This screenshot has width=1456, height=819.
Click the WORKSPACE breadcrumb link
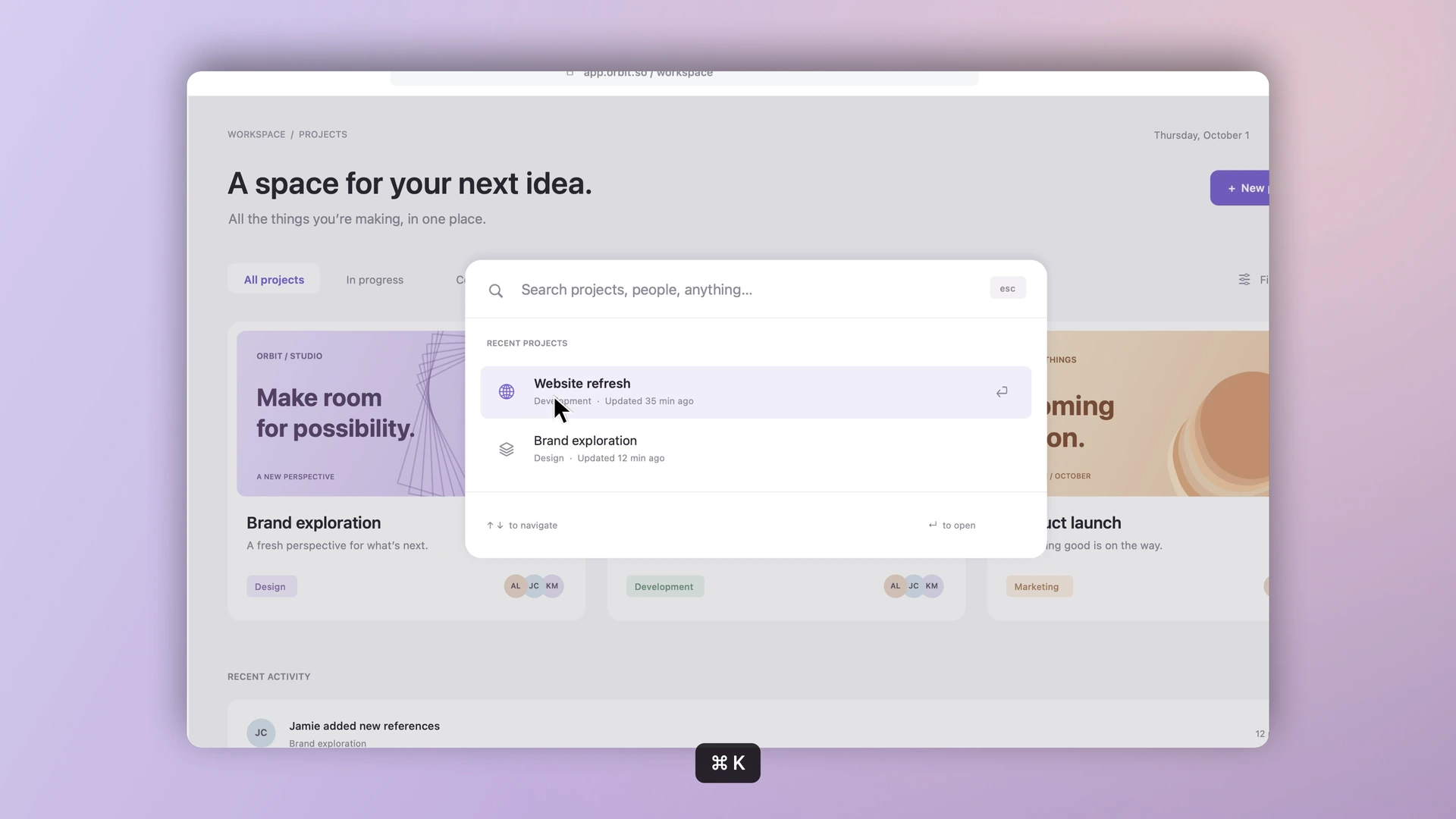coord(256,134)
